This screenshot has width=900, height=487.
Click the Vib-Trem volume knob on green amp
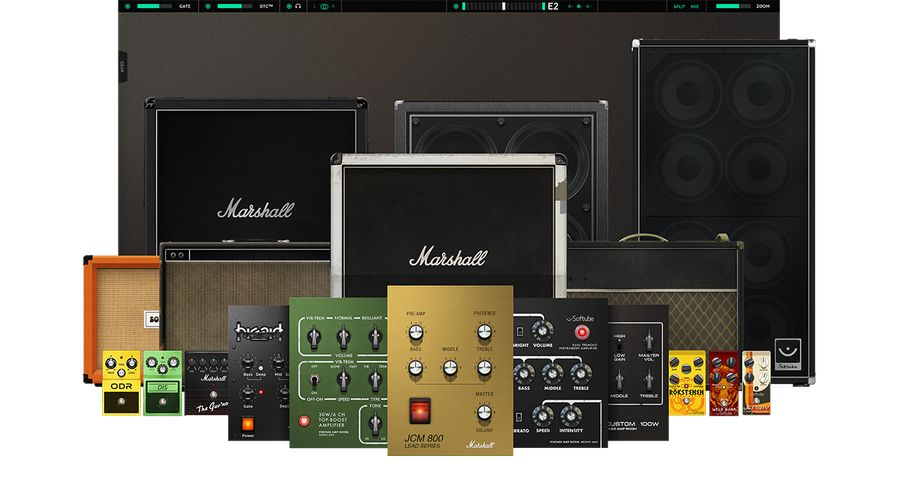point(313,338)
